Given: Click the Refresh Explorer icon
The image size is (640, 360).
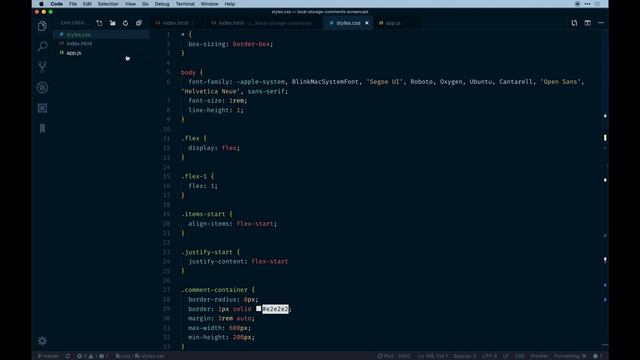Looking at the screenshot, I should click(x=125, y=23).
